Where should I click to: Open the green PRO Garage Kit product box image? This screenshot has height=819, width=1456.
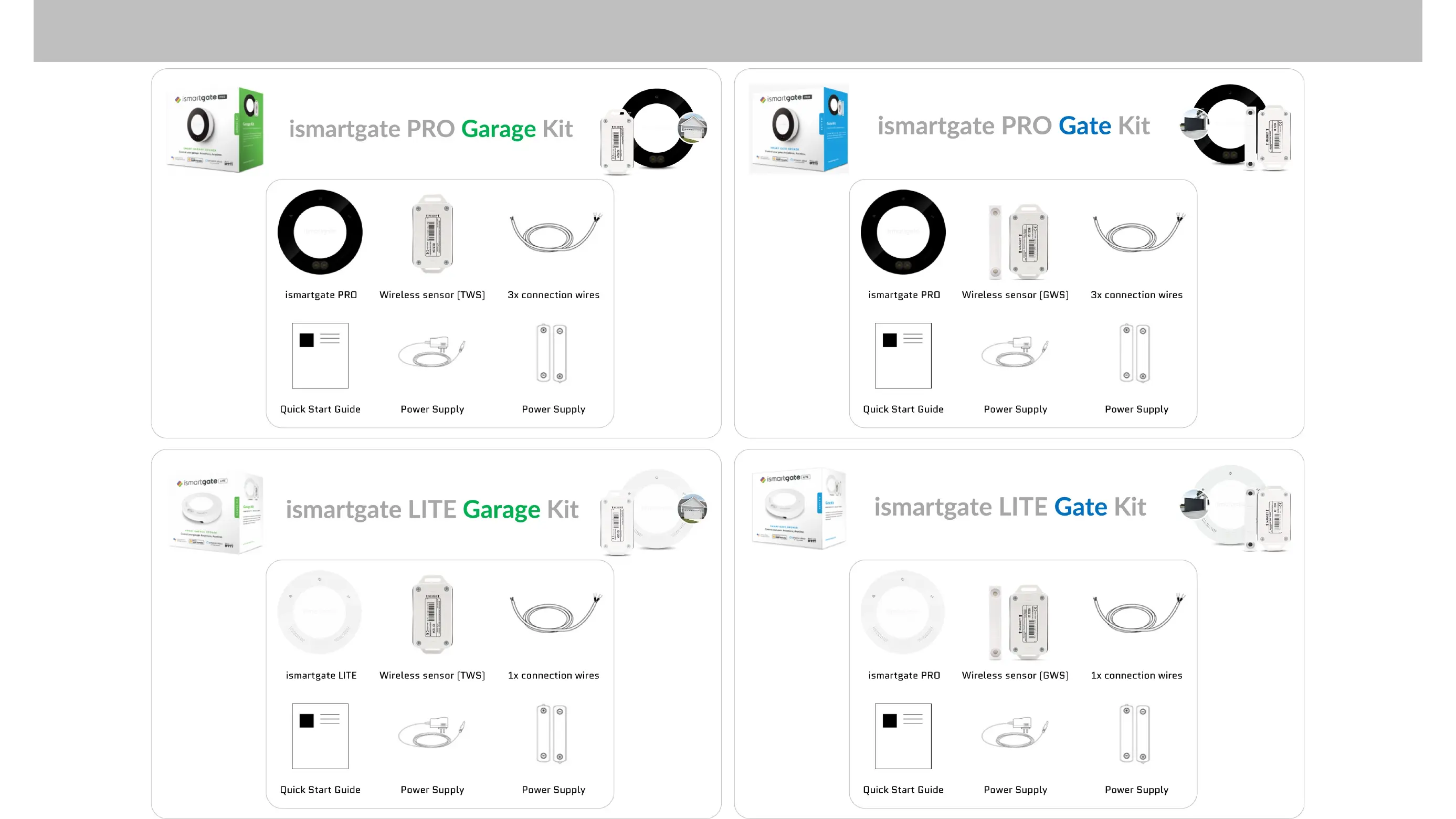[216, 129]
